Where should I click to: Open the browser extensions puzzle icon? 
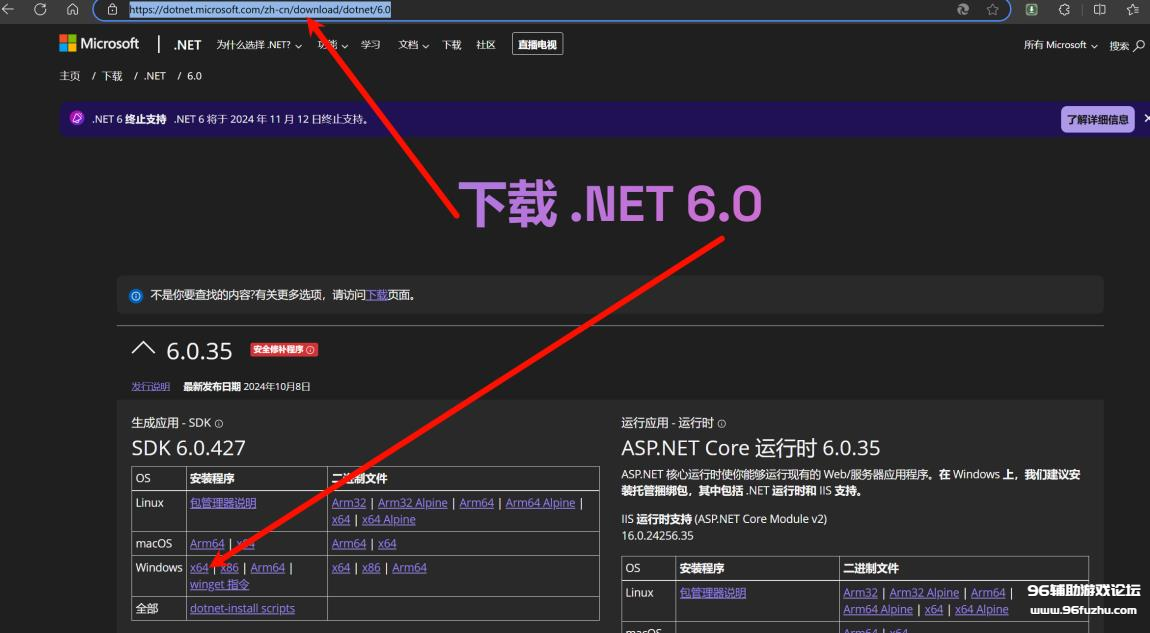[1064, 9]
